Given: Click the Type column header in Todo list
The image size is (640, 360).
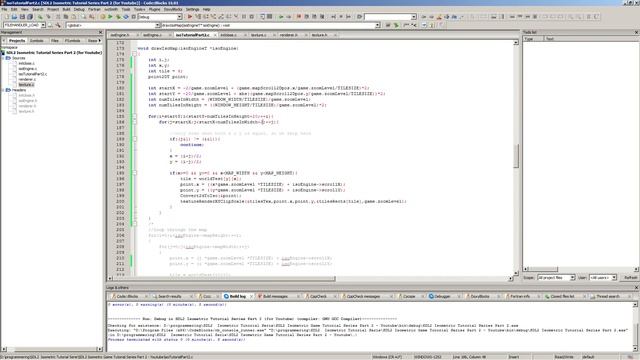Looking at the screenshot, I should [533, 39].
